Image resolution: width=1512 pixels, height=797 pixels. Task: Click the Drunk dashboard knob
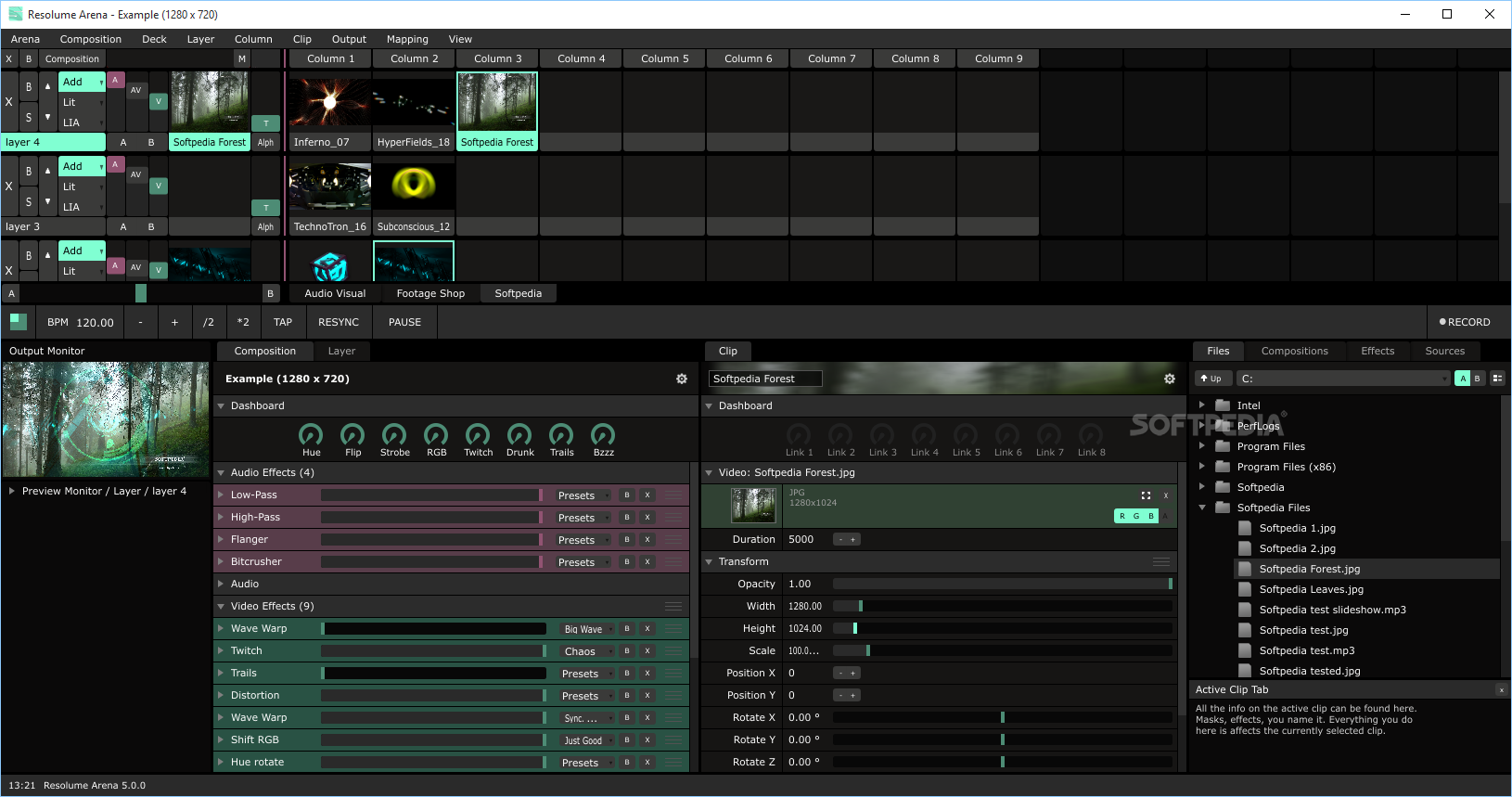click(x=519, y=434)
